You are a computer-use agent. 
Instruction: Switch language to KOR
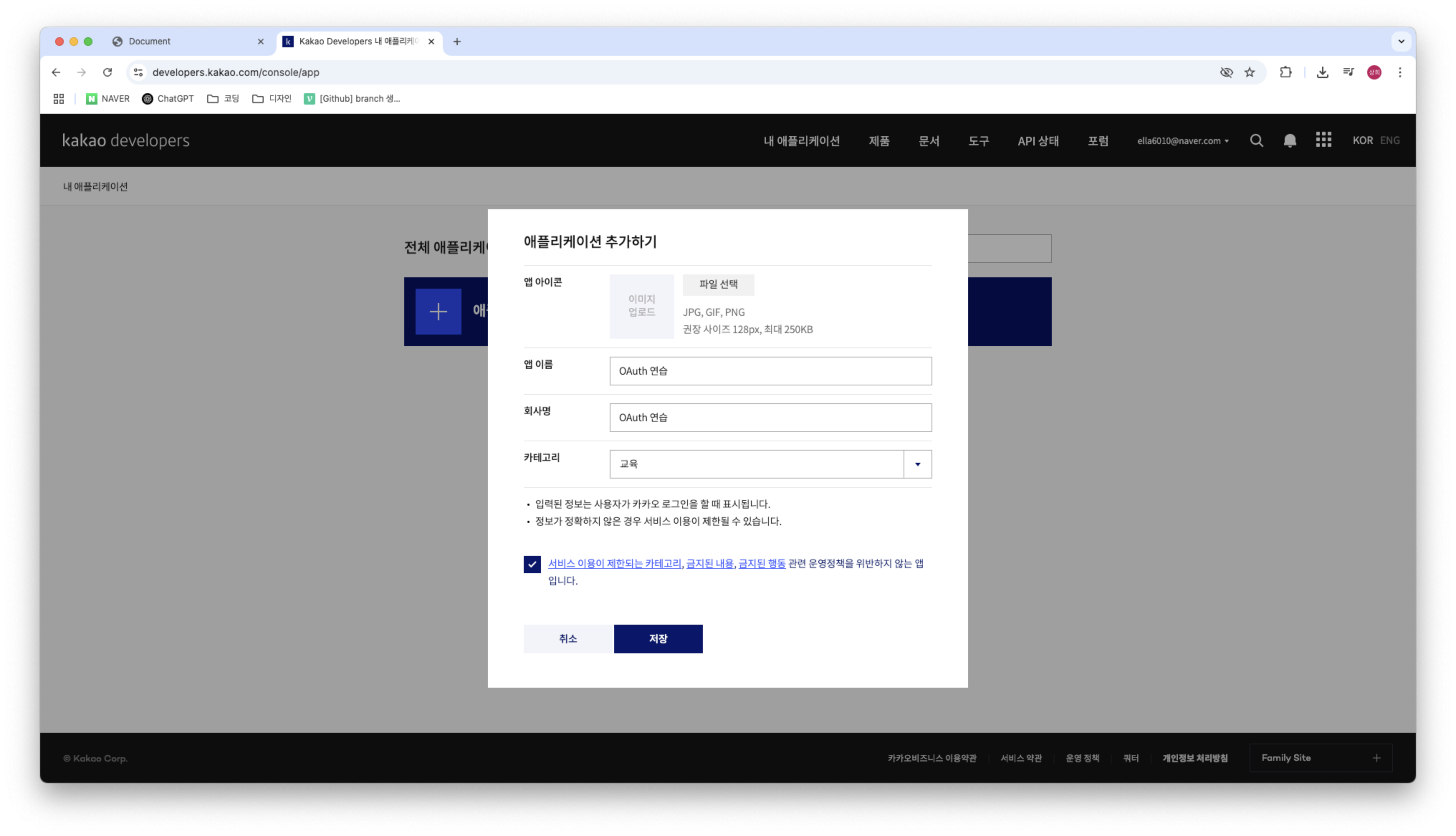[1362, 141]
